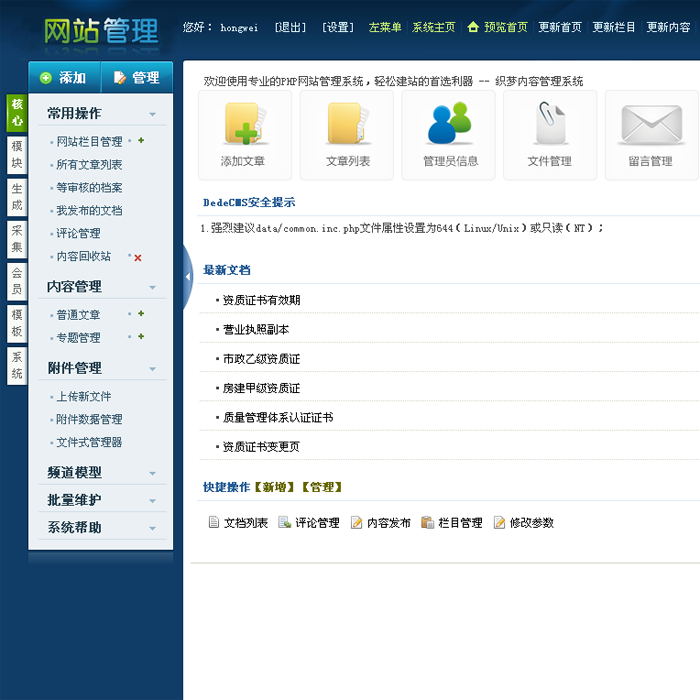Open document 资质证书变更页

(262, 447)
